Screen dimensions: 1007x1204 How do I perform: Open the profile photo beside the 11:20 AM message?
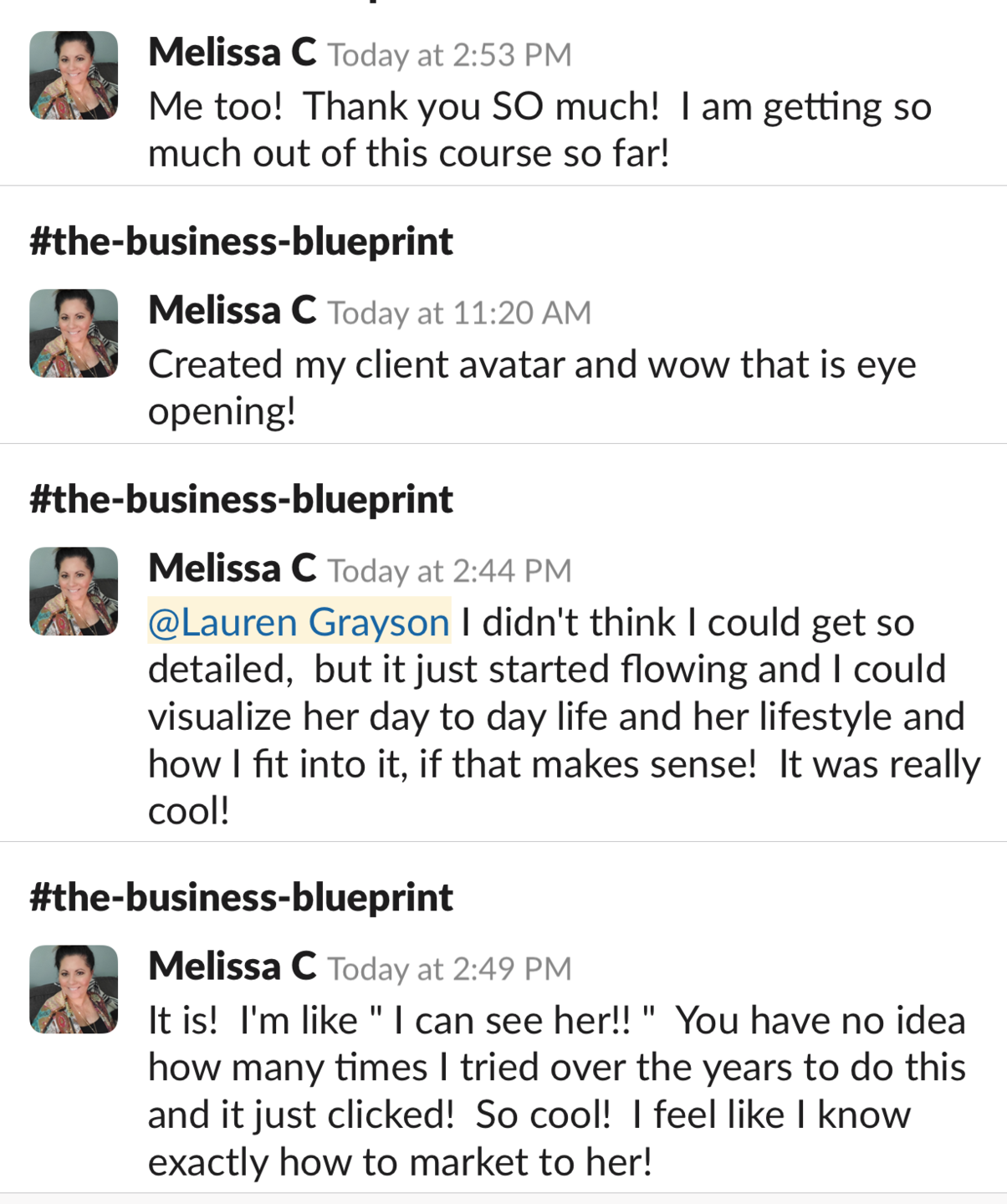(74, 333)
